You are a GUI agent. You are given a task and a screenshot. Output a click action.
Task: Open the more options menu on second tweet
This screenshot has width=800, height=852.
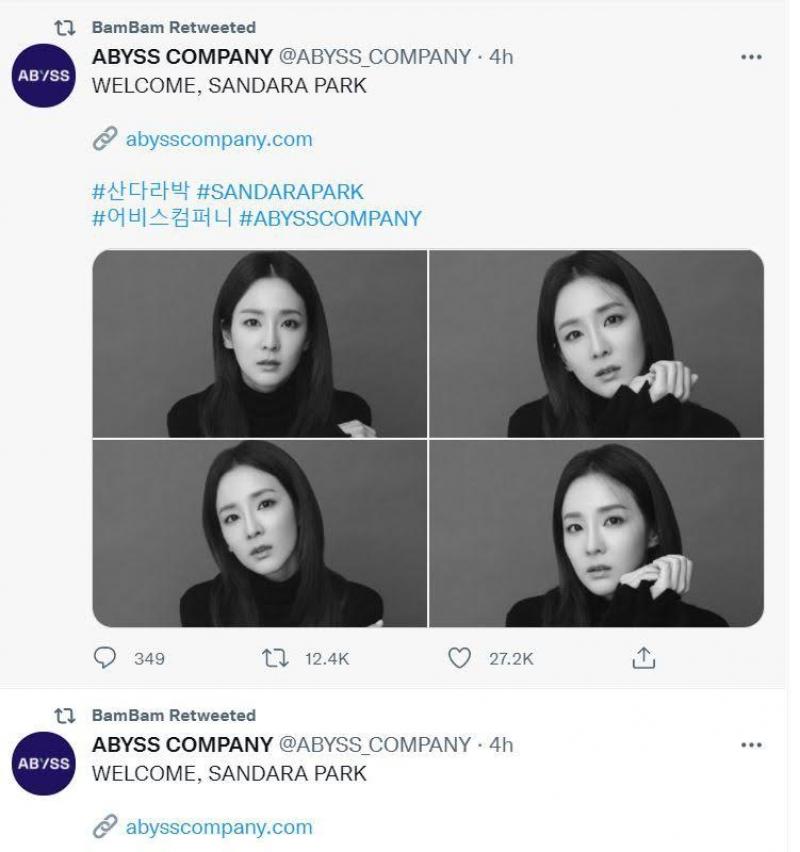[751, 746]
